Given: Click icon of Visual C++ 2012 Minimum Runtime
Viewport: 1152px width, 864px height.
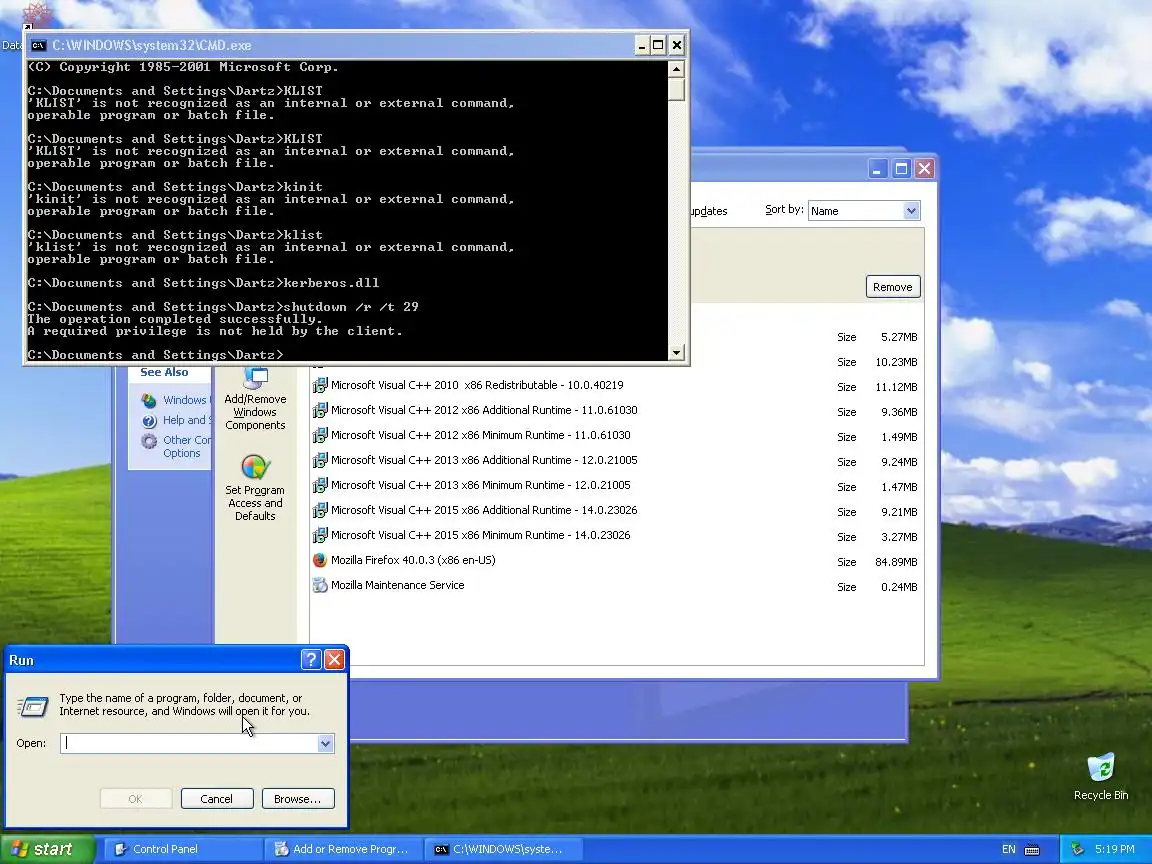Looking at the screenshot, I should click(x=320, y=435).
